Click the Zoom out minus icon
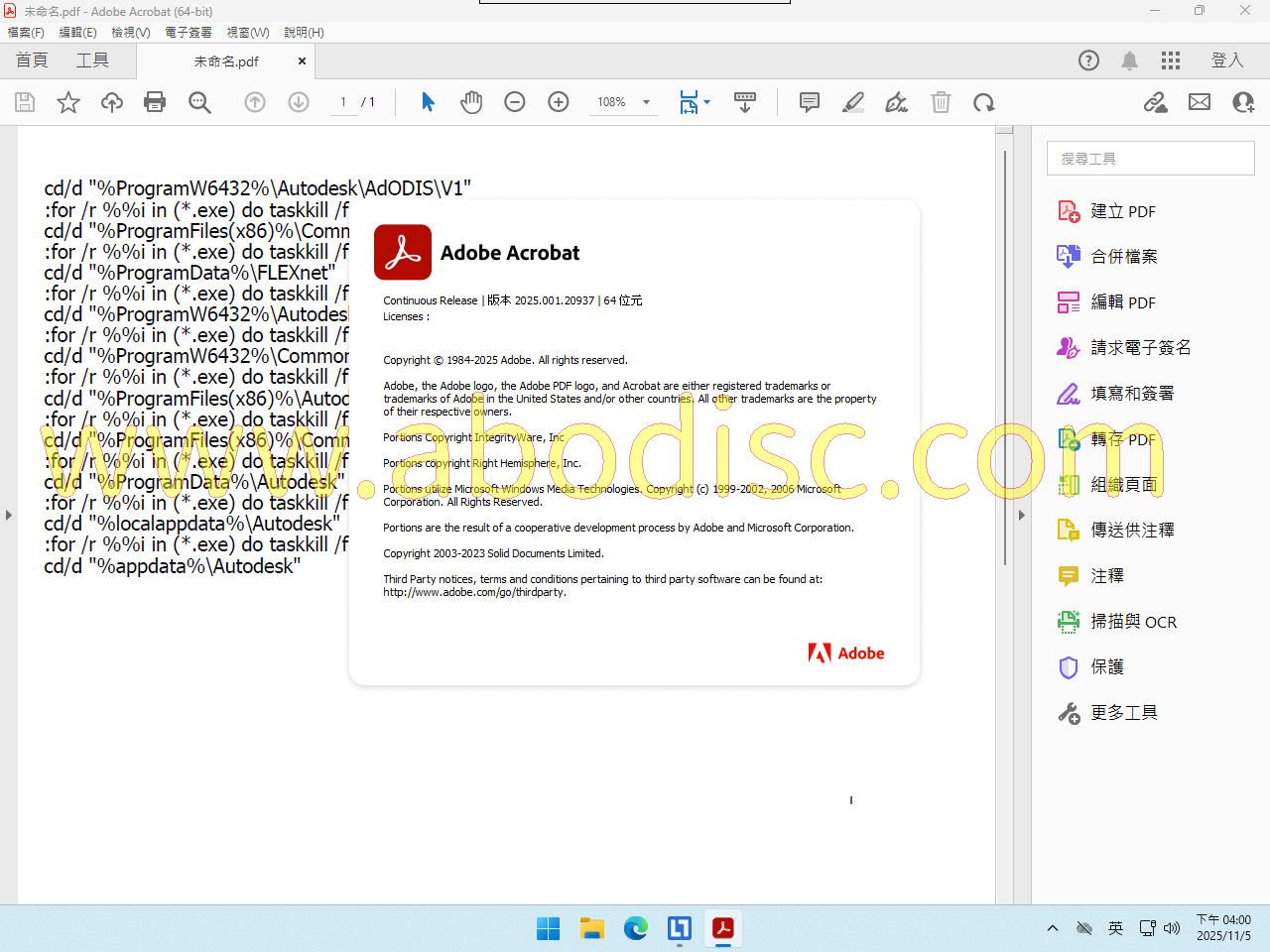This screenshot has height=952, width=1270. [x=514, y=102]
